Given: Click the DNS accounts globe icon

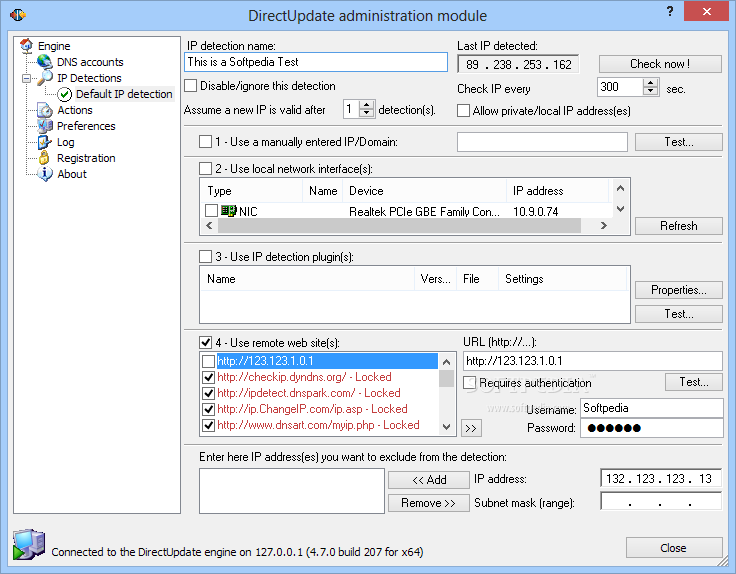Looking at the screenshot, I should coord(45,61).
